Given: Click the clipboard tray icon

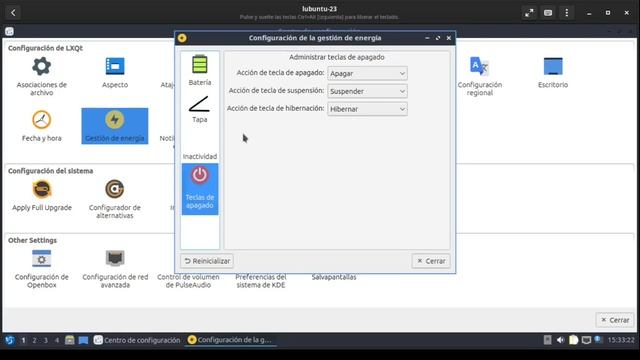Looking at the screenshot, I should coord(573,340).
